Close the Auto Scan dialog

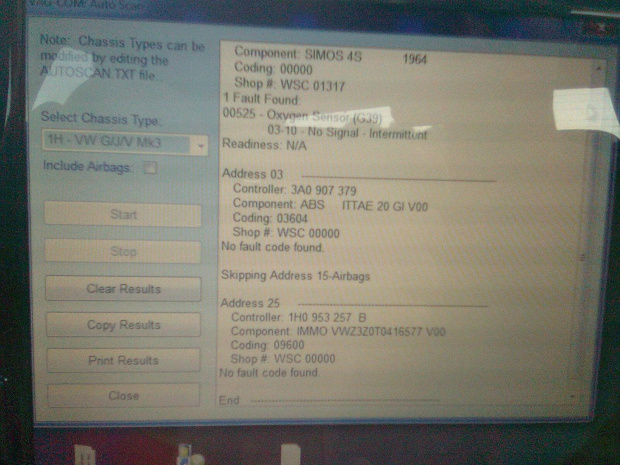(x=123, y=396)
